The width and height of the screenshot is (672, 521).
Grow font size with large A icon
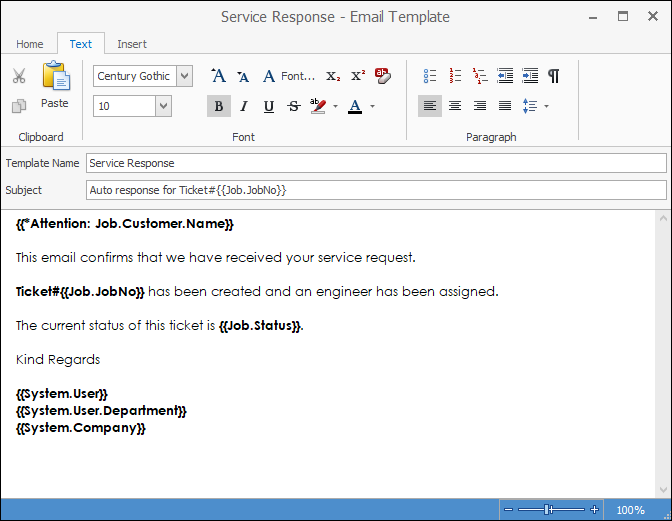point(218,76)
